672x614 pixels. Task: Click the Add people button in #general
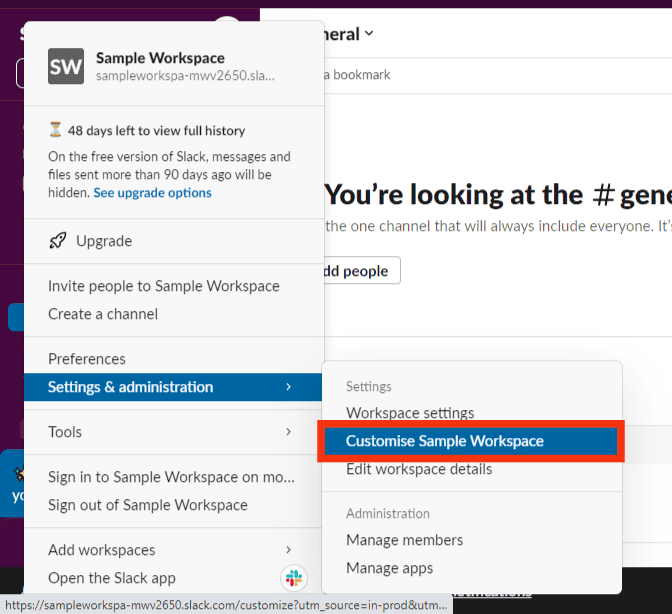pos(362,270)
